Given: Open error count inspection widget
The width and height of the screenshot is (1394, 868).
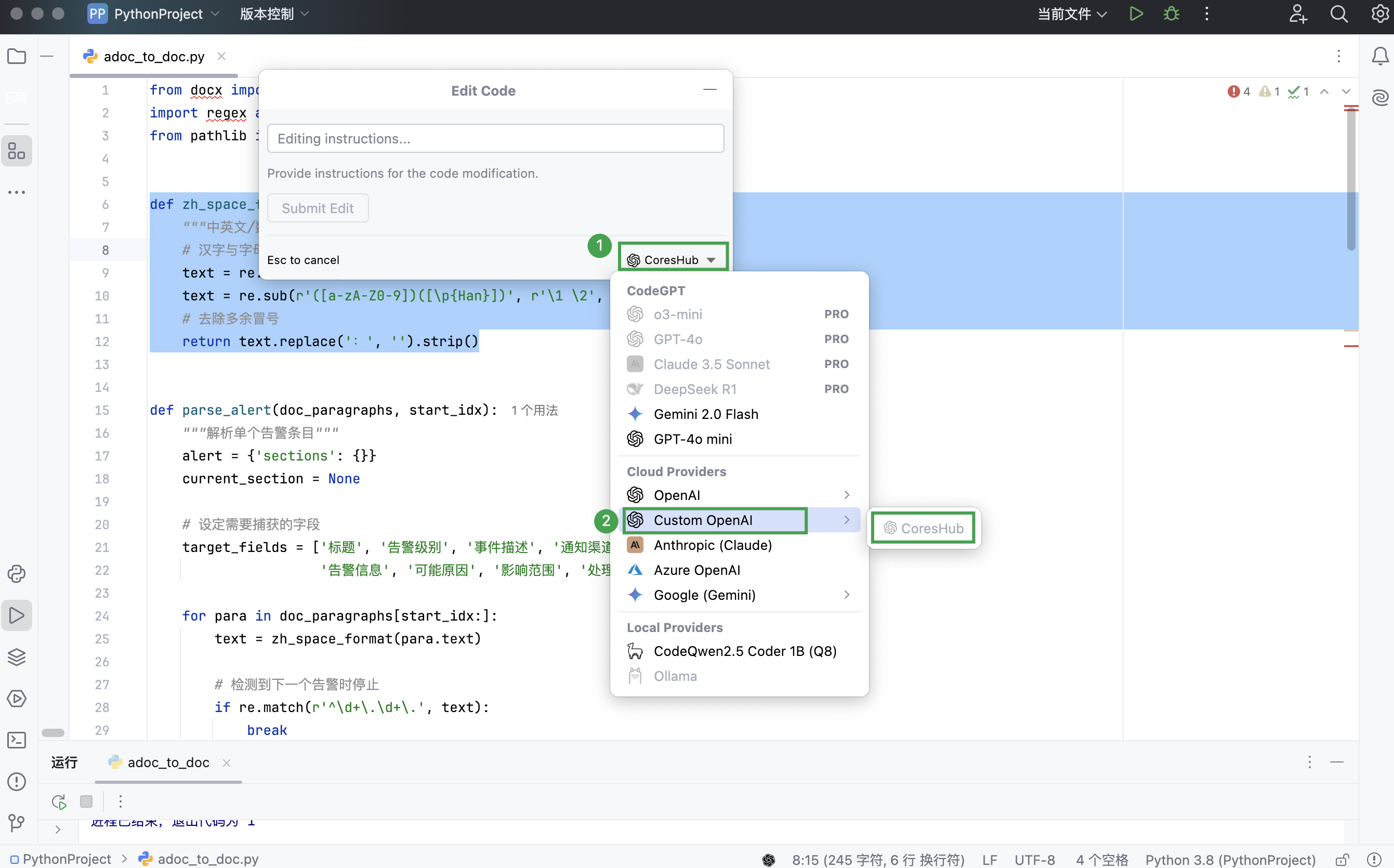Looking at the screenshot, I should click(1239, 92).
